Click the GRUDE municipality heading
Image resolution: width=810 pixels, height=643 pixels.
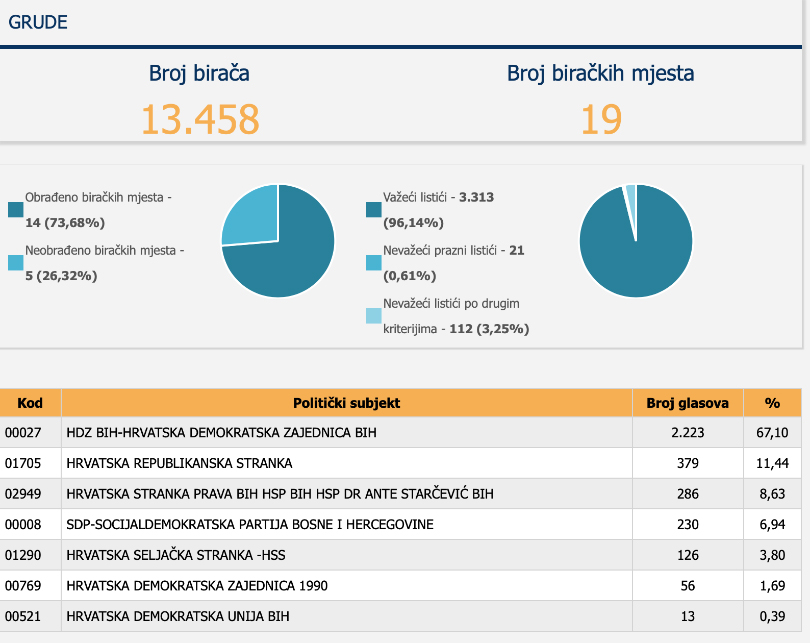click(x=38, y=22)
